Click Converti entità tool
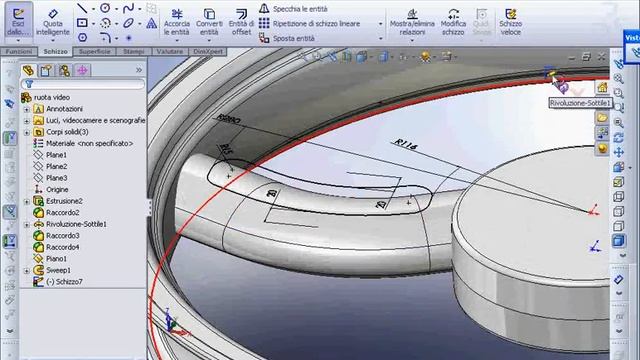The width and height of the screenshot is (640, 360). 209,22
